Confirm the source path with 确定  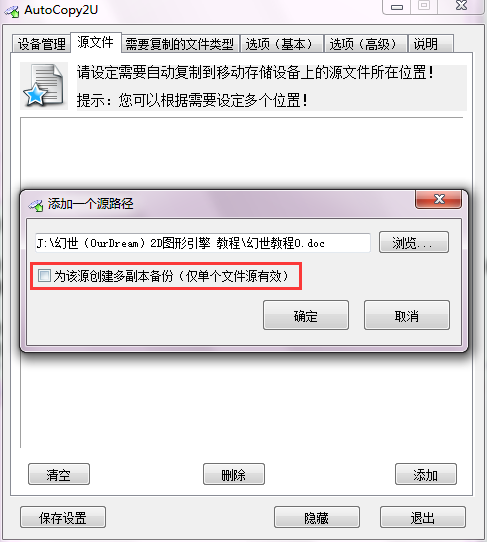[306, 315]
